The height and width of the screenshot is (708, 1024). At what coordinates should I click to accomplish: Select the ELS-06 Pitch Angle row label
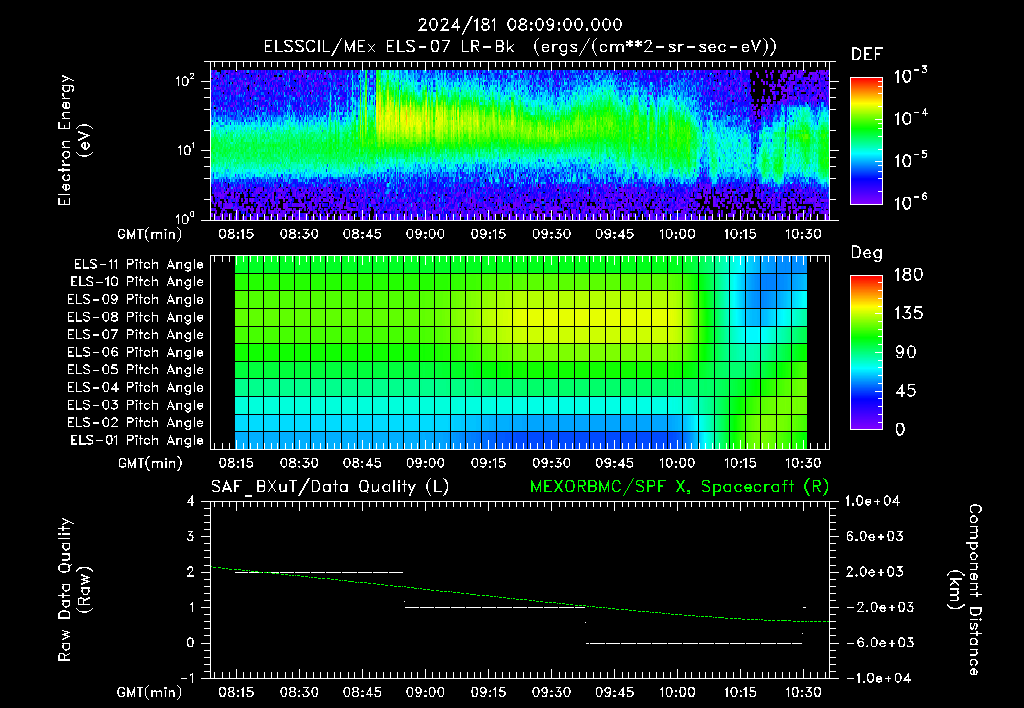pyautogui.click(x=135, y=352)
